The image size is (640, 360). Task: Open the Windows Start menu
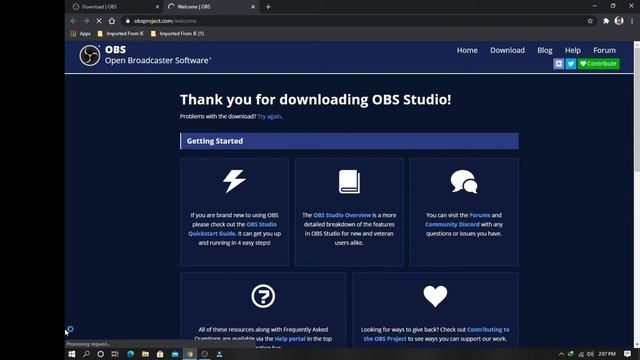point(72,354)
